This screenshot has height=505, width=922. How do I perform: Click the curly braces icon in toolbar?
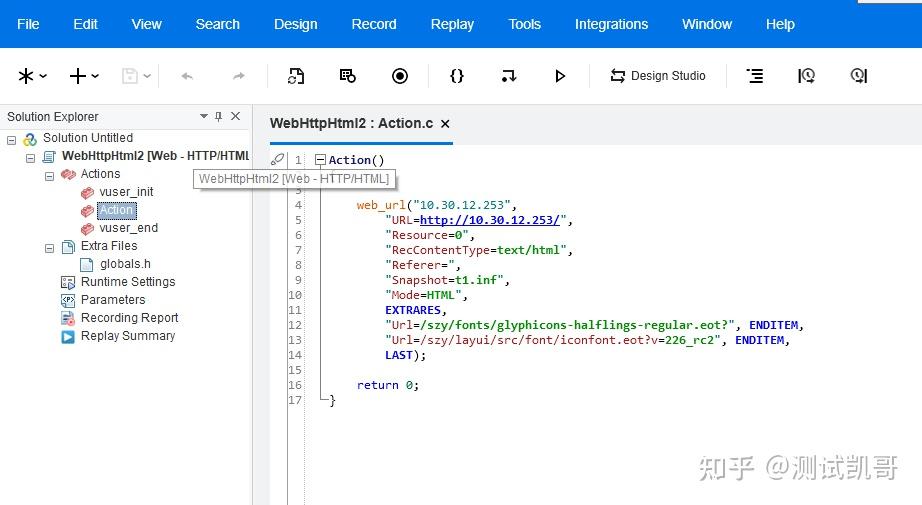point(457,76)
